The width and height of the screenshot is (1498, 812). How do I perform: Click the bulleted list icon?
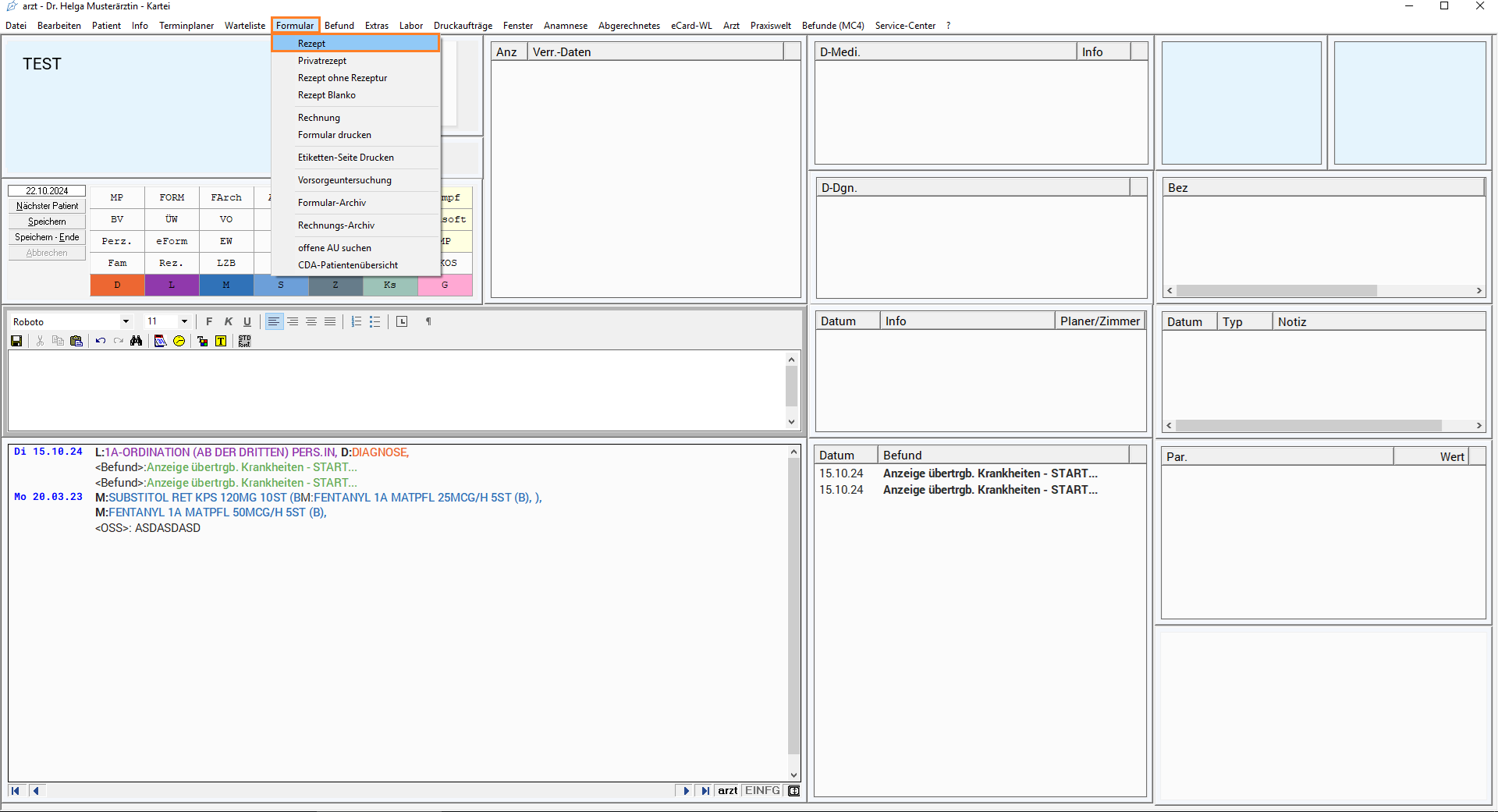(375, 321)
